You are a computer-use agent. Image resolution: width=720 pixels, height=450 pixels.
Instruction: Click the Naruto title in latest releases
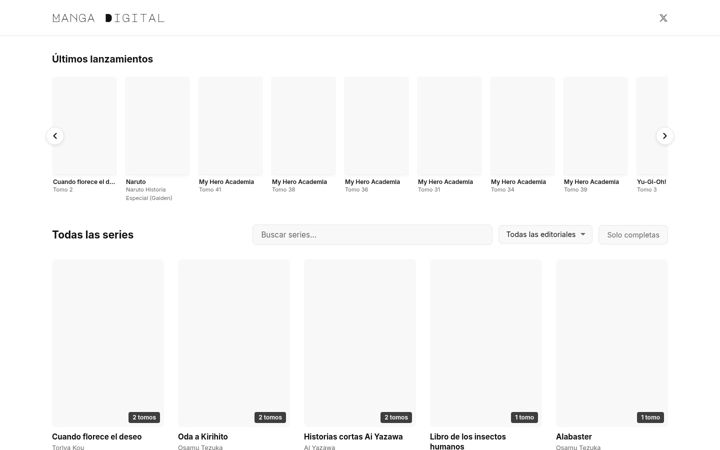pyautogui.click(x=136, y=182)
